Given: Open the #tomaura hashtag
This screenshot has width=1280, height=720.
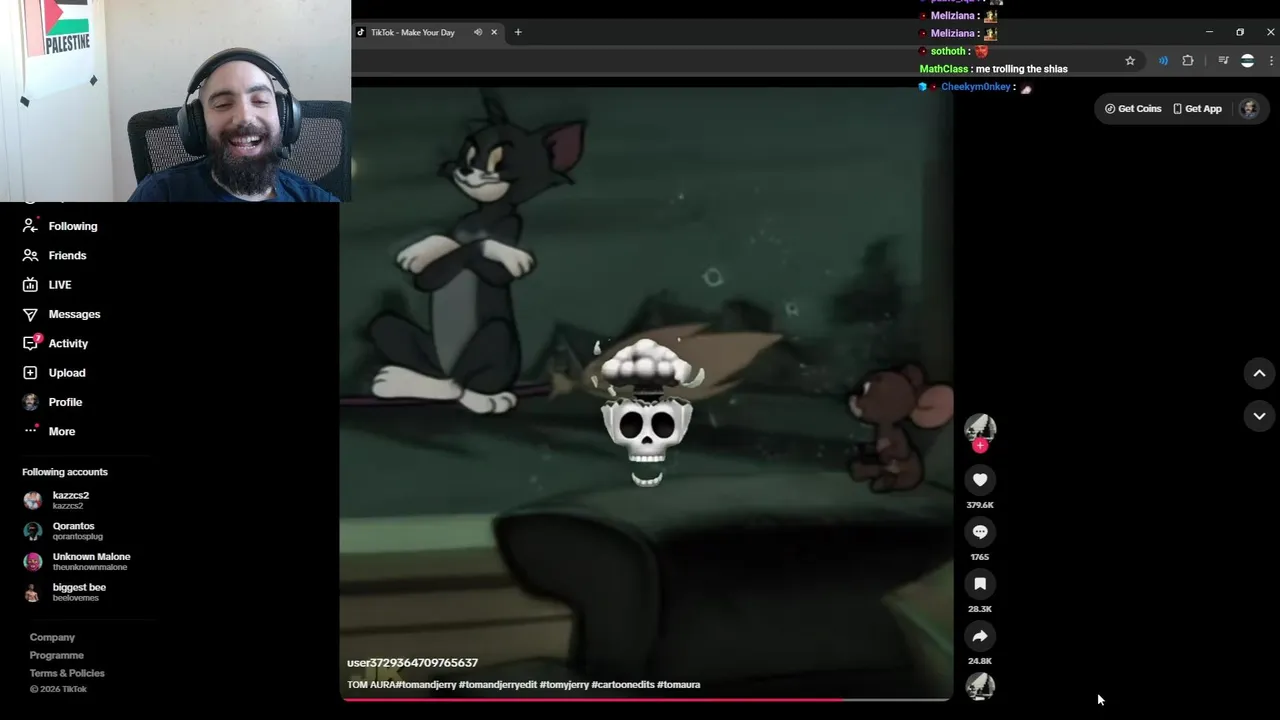Looking at the screenshot, I should (679, 685).
